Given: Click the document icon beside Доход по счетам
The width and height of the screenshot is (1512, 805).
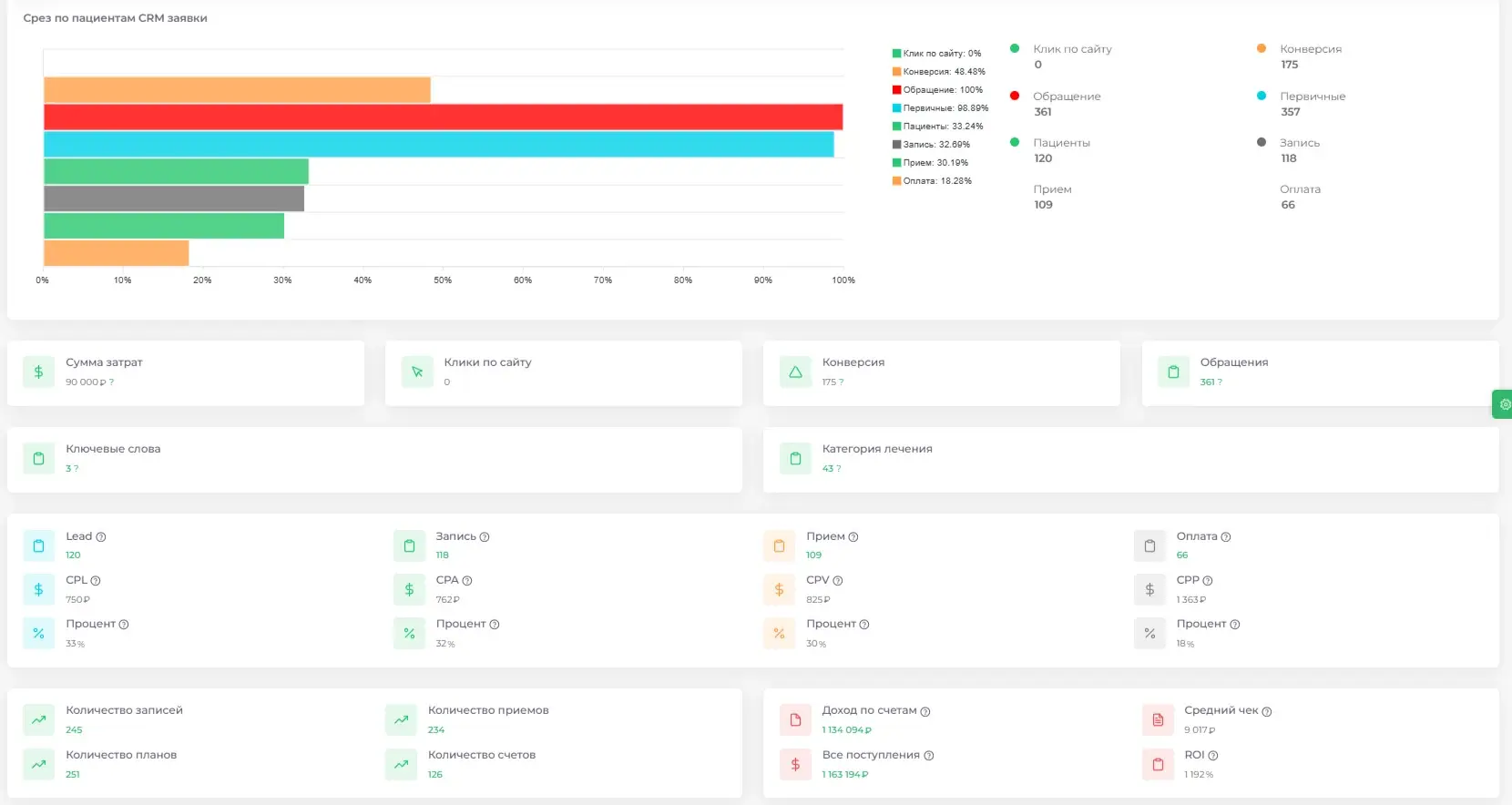Looking at the screenshot, I should [795, 719].
